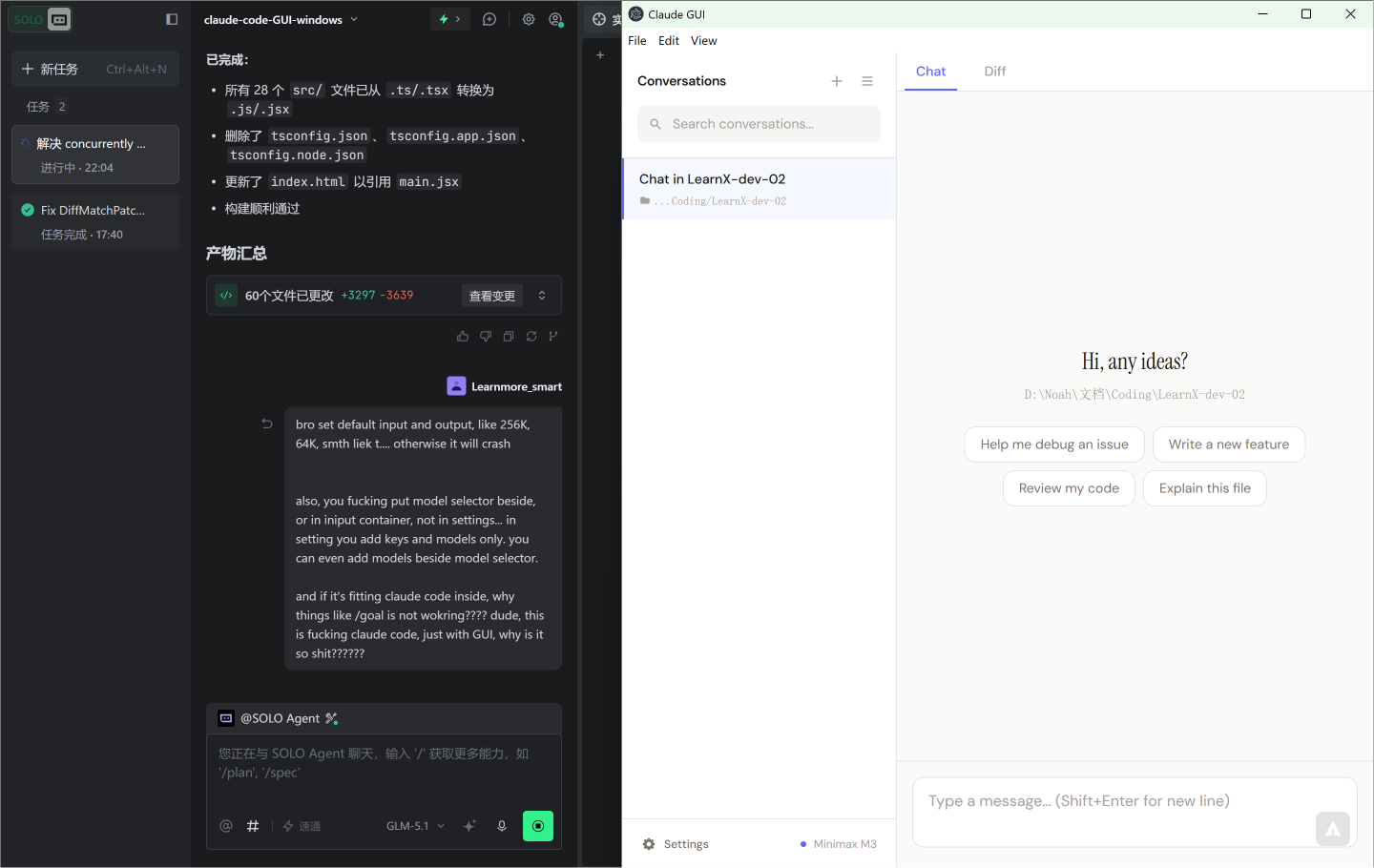The image size is (1374, 868).
Task: Click the undo arrow beside the user message
Action: click(267, 424)
